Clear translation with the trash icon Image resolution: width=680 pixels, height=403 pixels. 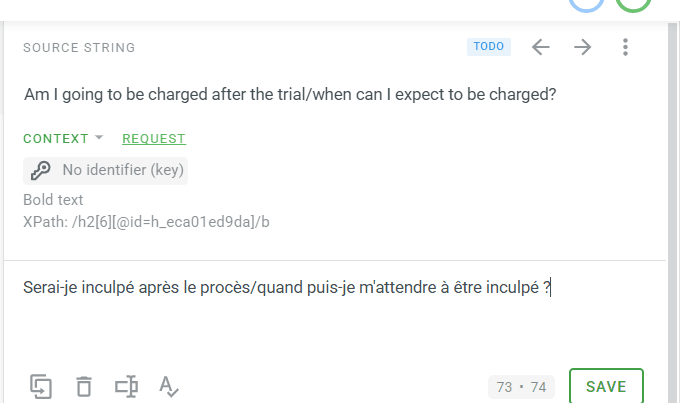tap(84, 386)
